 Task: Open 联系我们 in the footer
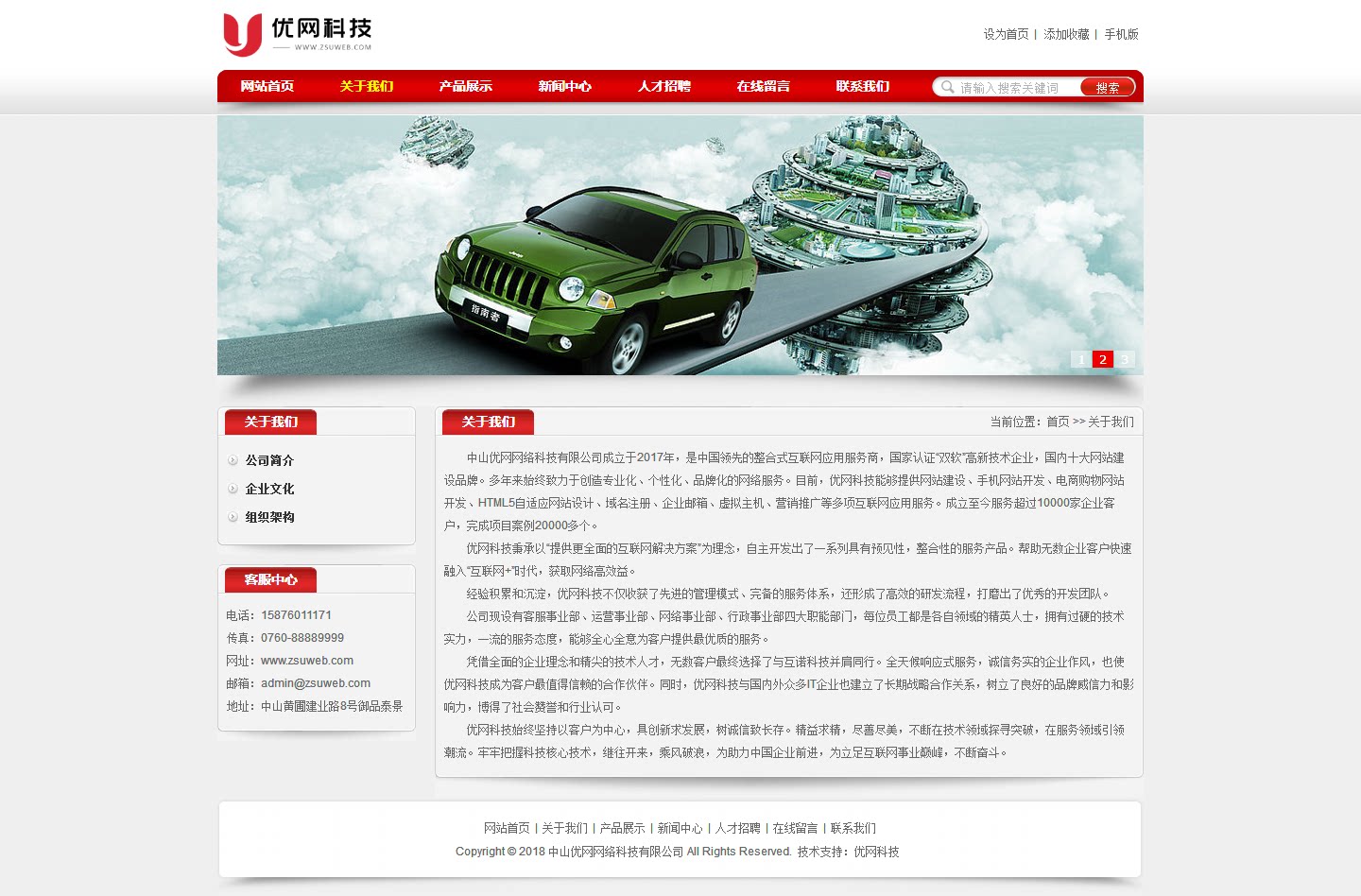853,828
